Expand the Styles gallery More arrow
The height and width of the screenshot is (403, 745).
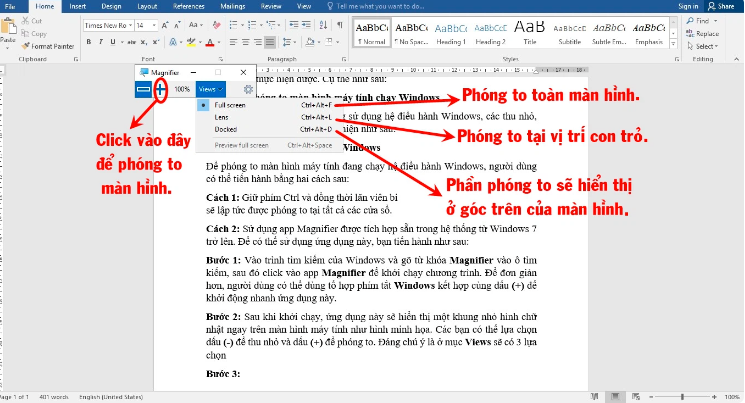tap(673, 44)
